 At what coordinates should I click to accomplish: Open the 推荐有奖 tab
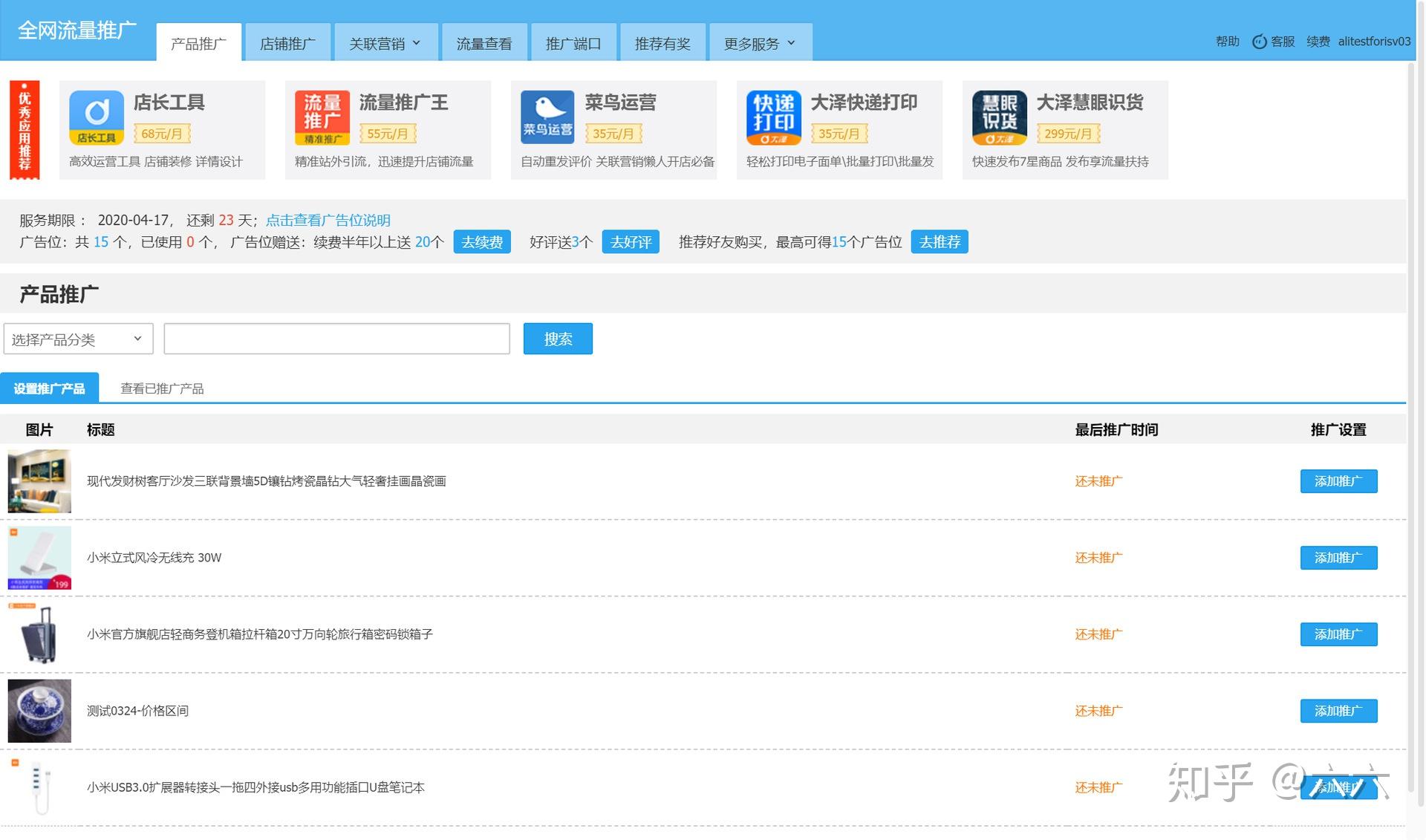662,43
